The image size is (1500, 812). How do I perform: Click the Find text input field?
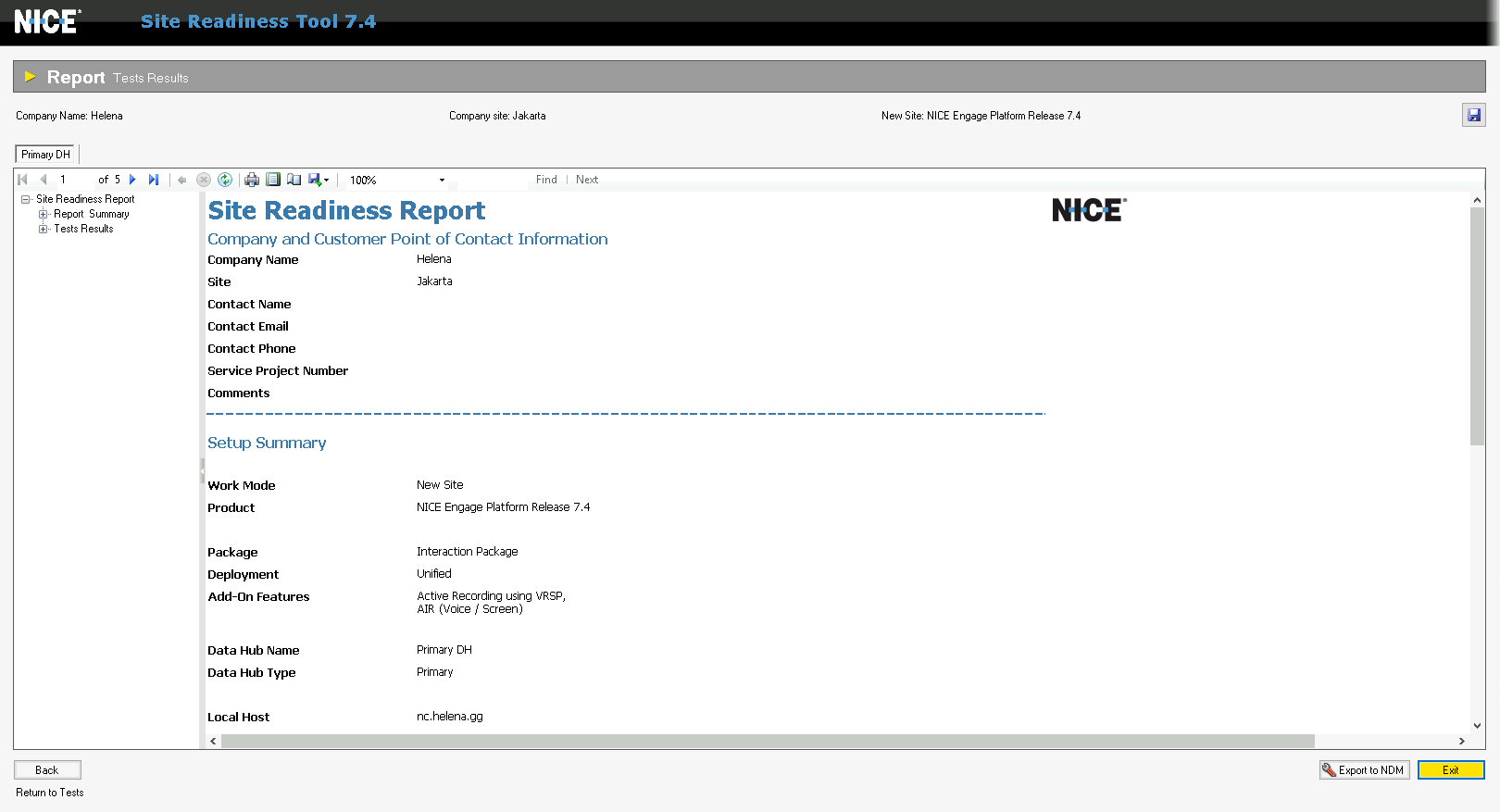494,180
